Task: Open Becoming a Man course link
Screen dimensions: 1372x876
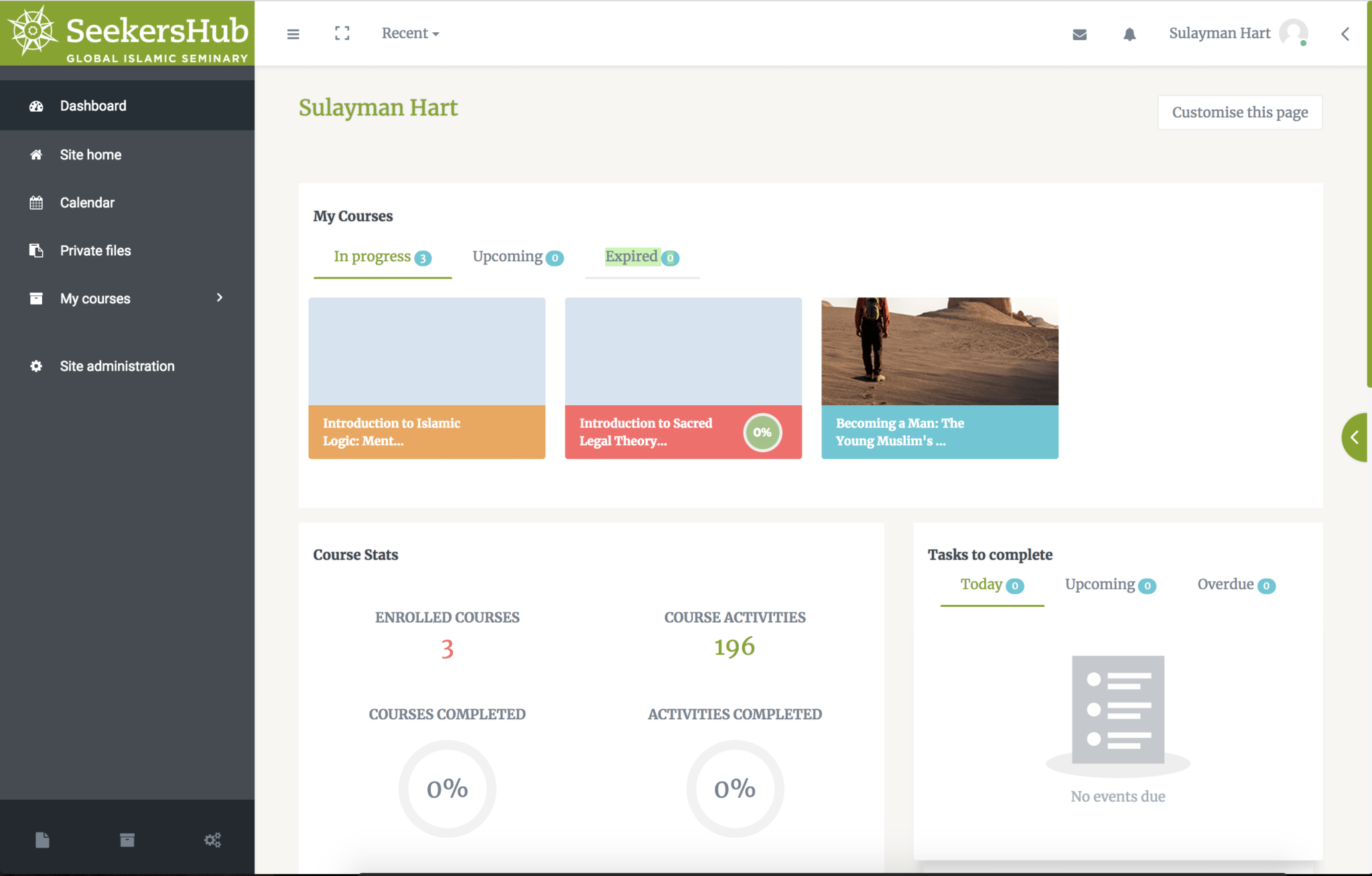Action: point(900,432)
